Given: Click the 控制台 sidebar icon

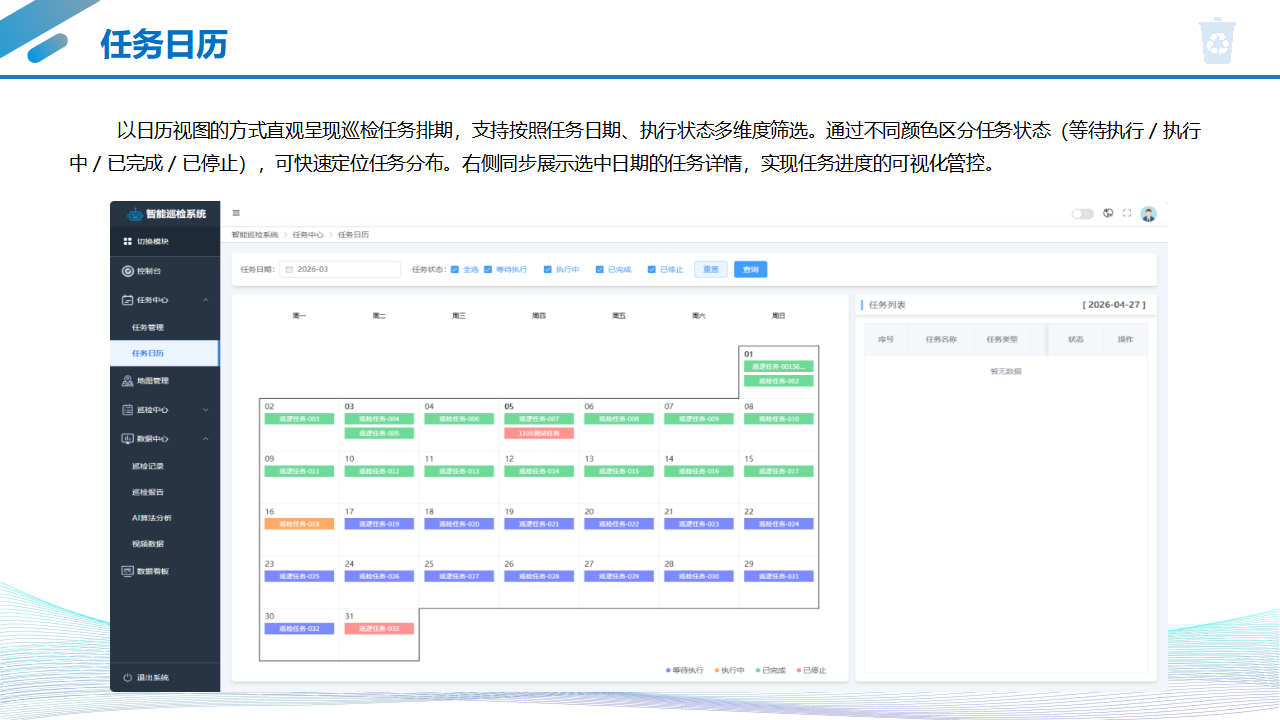Looking at the screenshot, I should pyautogui.click(x=127, y=271).
